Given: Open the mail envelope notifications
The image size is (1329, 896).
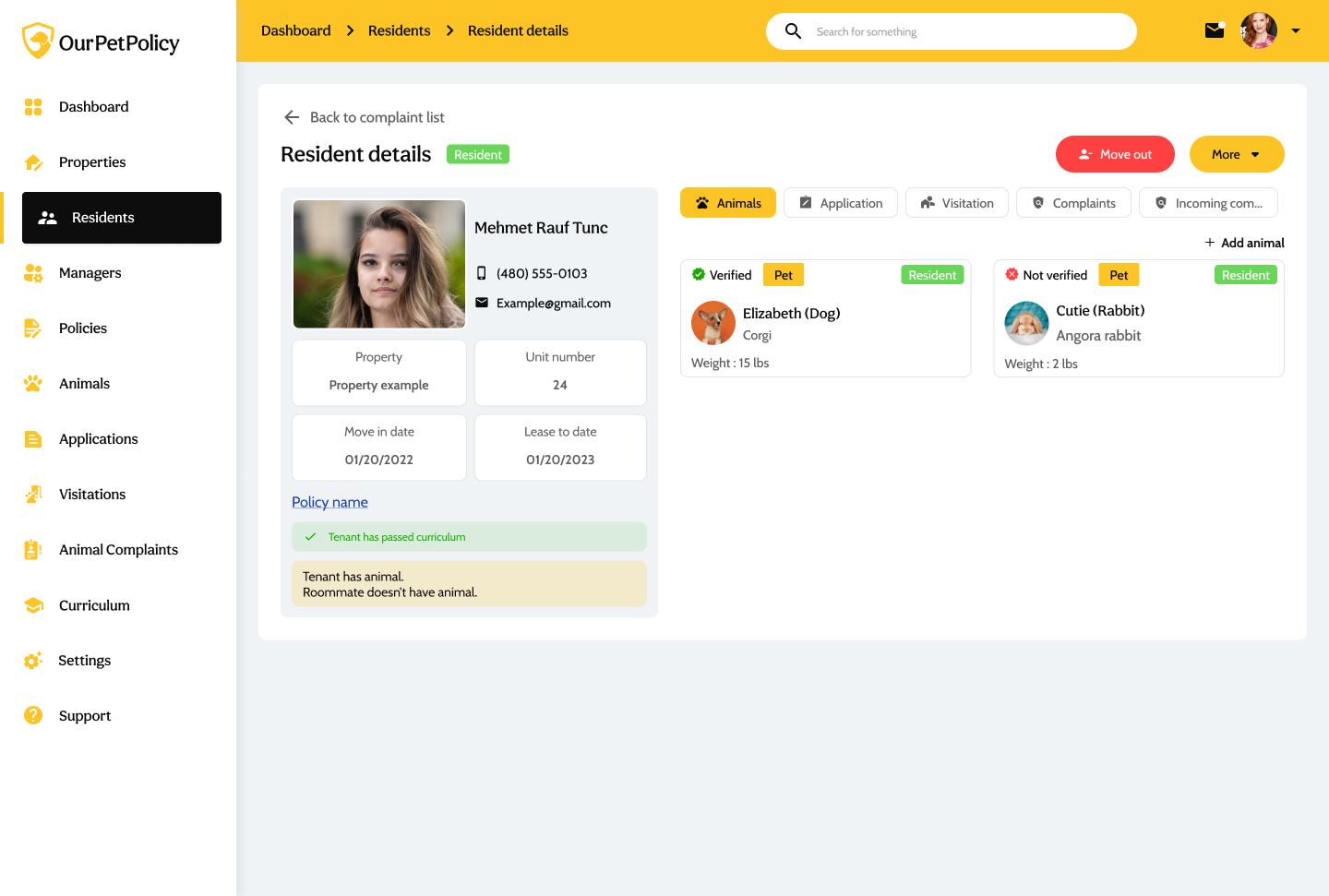Looking at the screenshot, I should pos(1215,30).
